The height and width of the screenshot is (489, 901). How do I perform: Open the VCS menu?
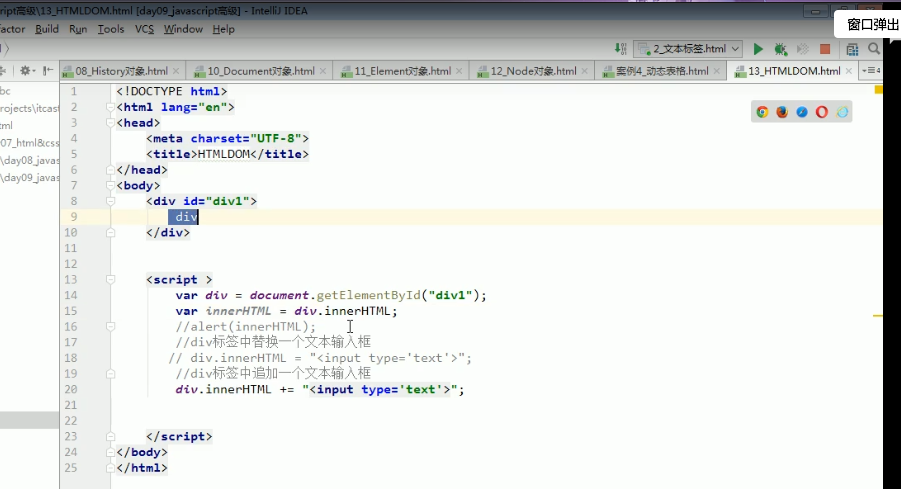(144, 29)
